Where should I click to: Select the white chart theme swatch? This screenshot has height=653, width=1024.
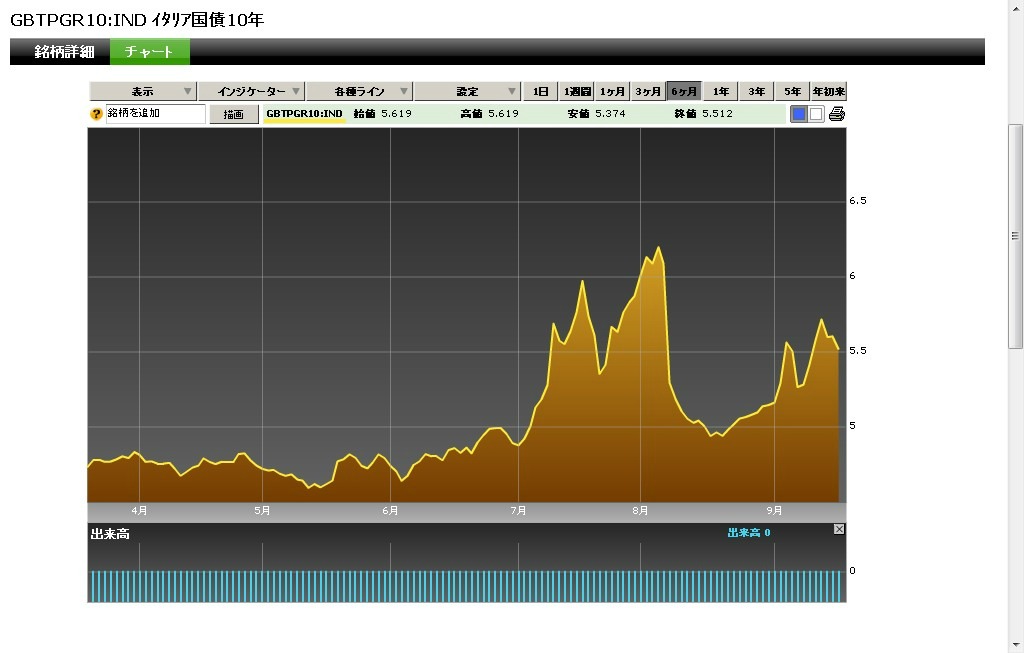pyautogui.click(x=816, y=114)
